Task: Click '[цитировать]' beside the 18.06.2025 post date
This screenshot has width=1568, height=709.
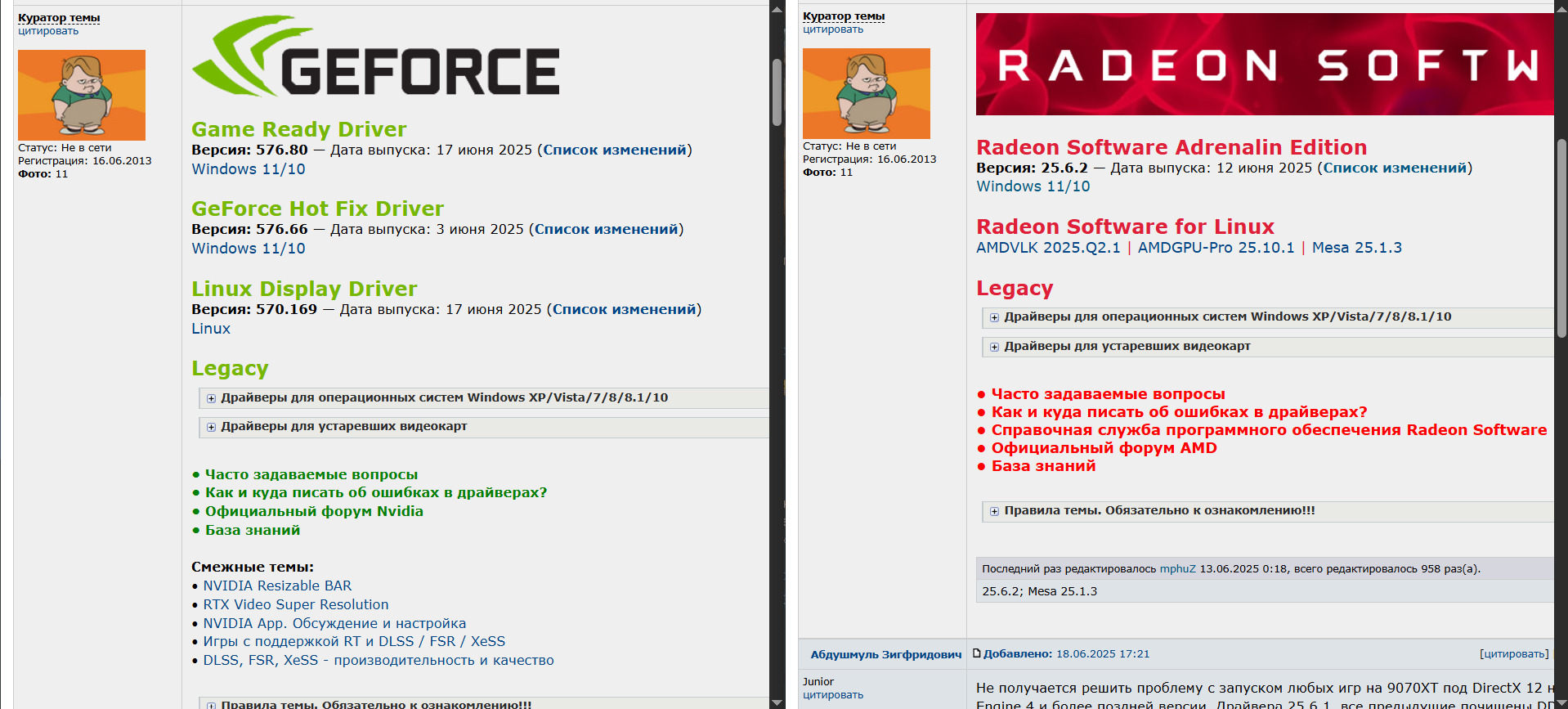Action: (x=1514, y=654)
